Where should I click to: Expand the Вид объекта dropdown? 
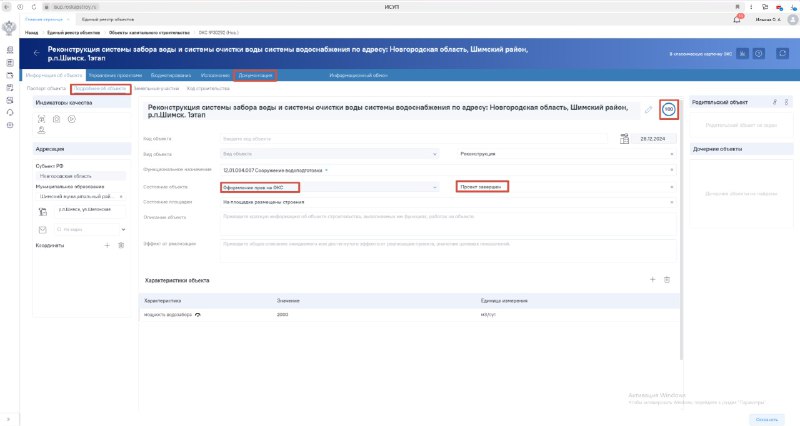tap(435, 154)
